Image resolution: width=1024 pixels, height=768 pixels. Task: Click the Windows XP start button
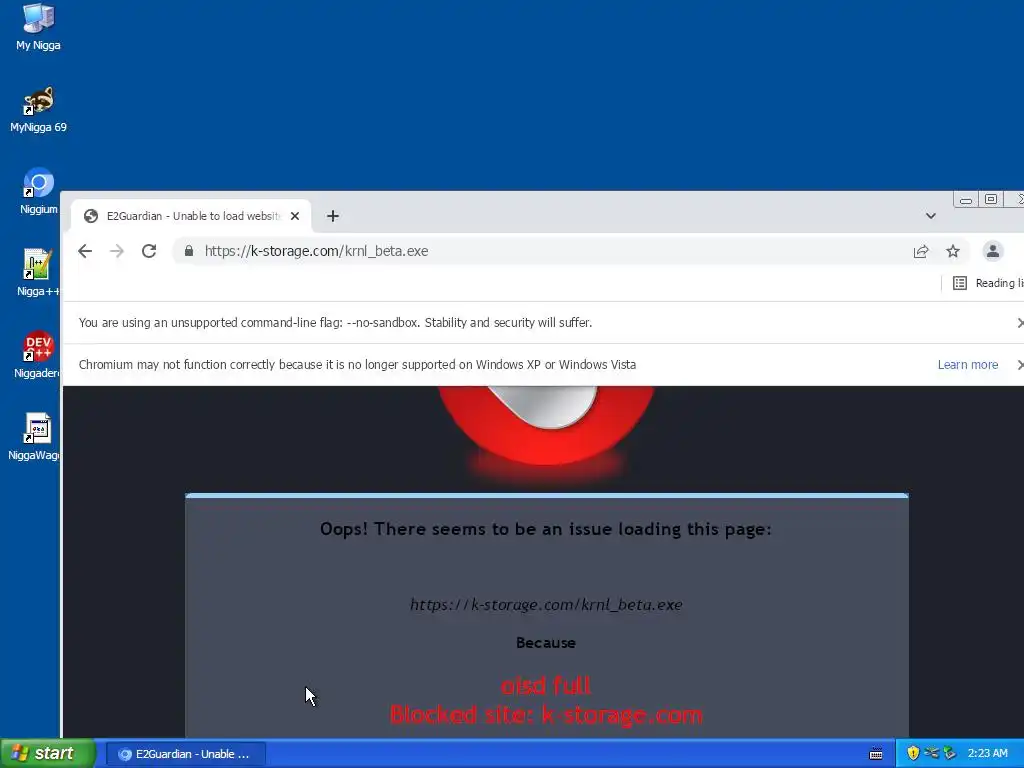(x=48, y=754)
